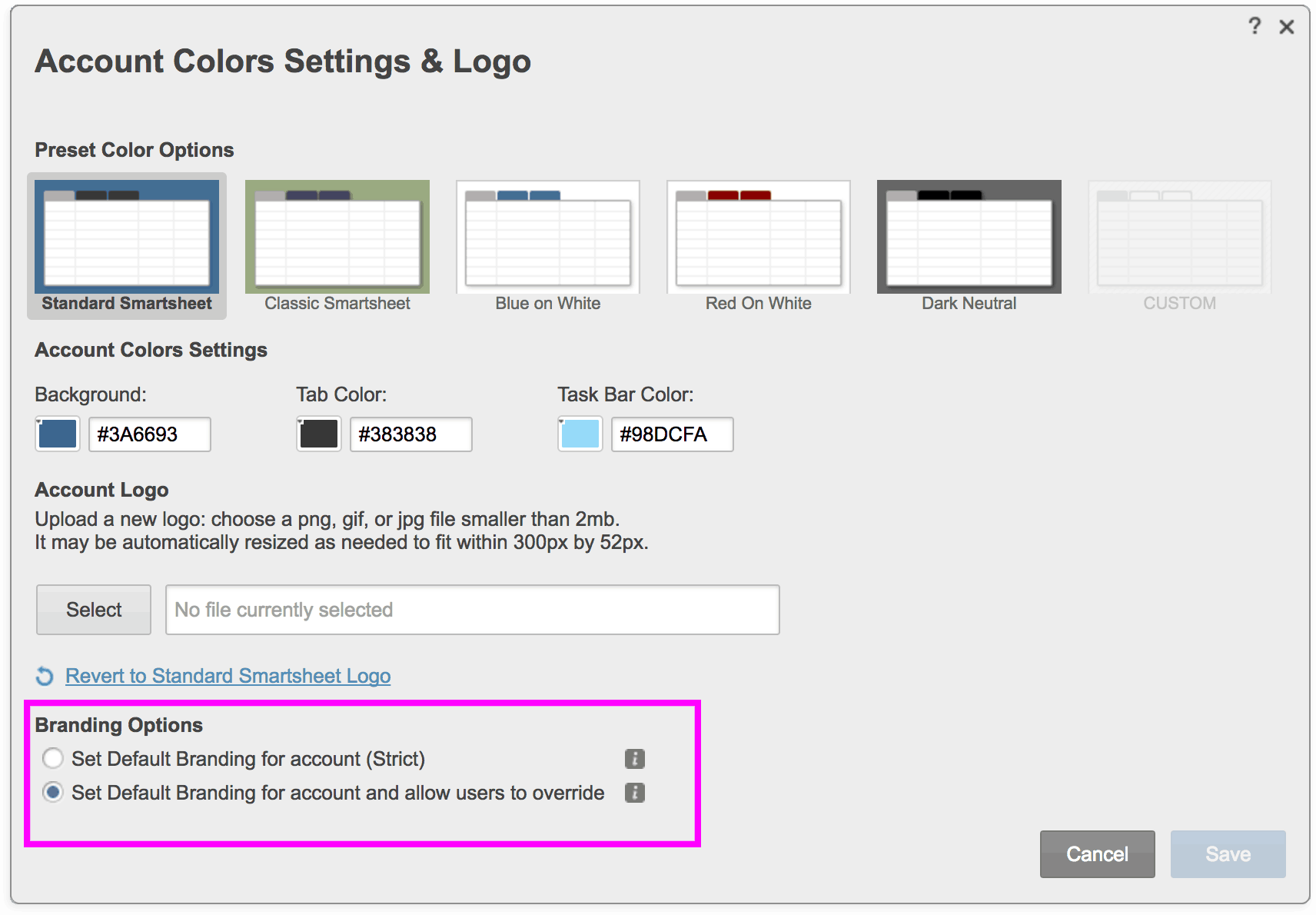Choose the Standard Smartsheet color preset
Screen dimensions: 1316x915
(127, 246)
